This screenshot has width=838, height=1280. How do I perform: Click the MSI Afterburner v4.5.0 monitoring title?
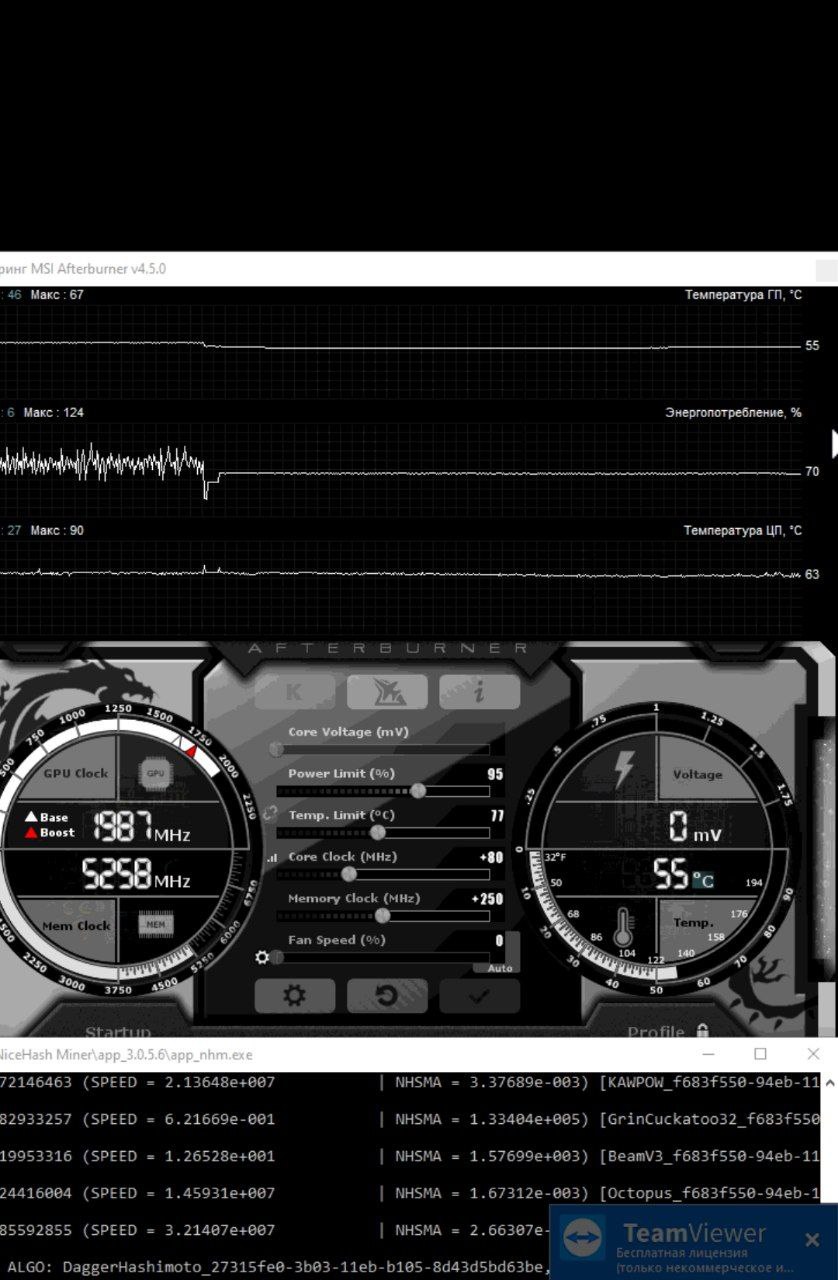[83, 269]
